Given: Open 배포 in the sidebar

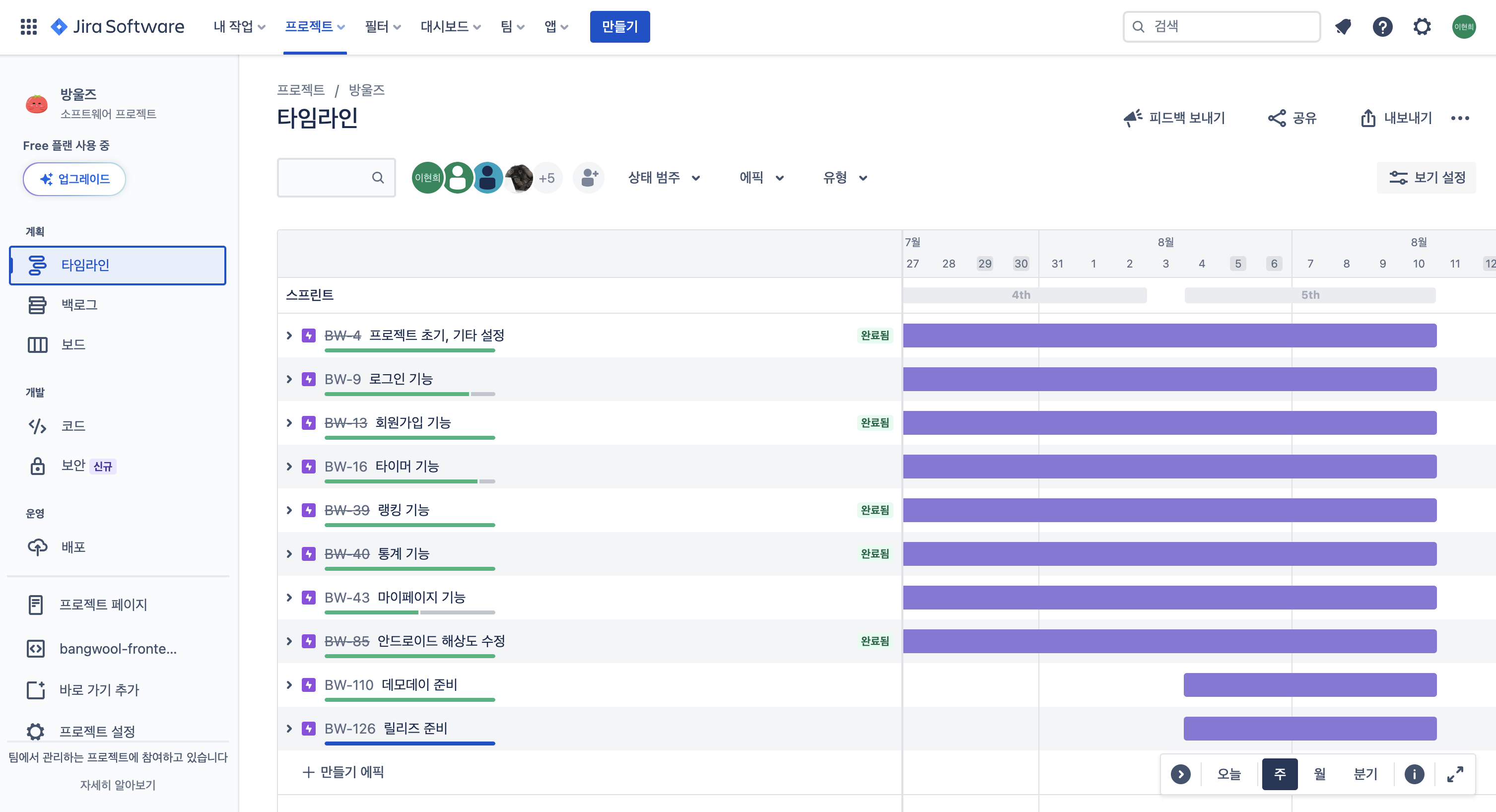Looking at the screenshot, I should click(x=118, y=547).
